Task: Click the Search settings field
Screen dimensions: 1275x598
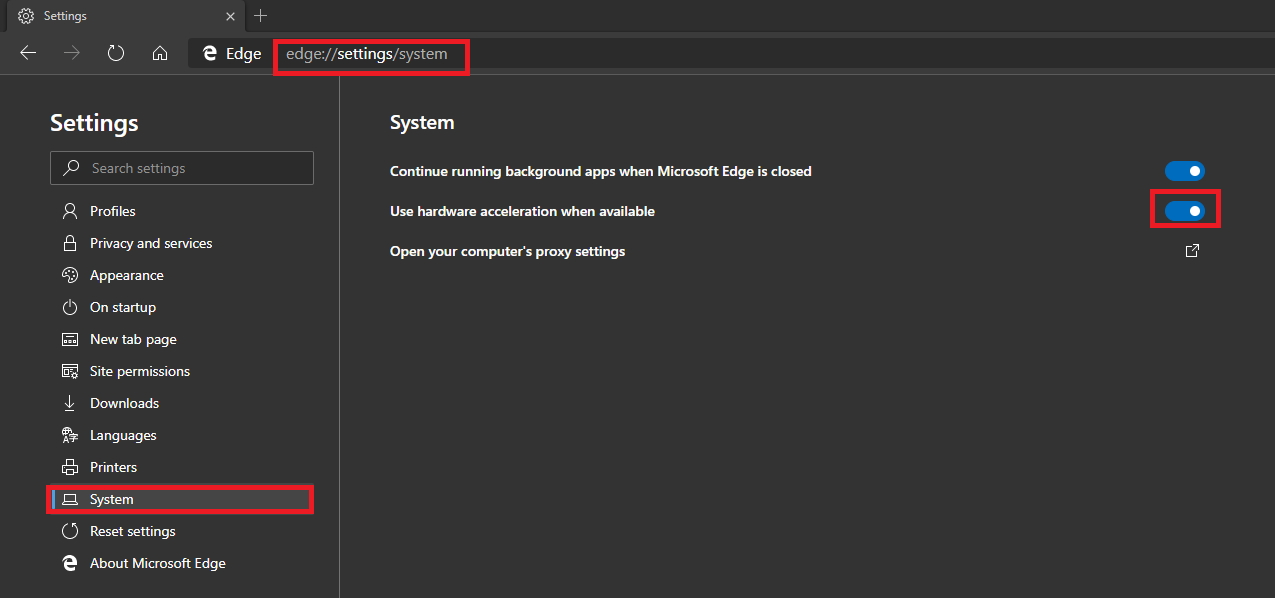Action: coord(182,168)
